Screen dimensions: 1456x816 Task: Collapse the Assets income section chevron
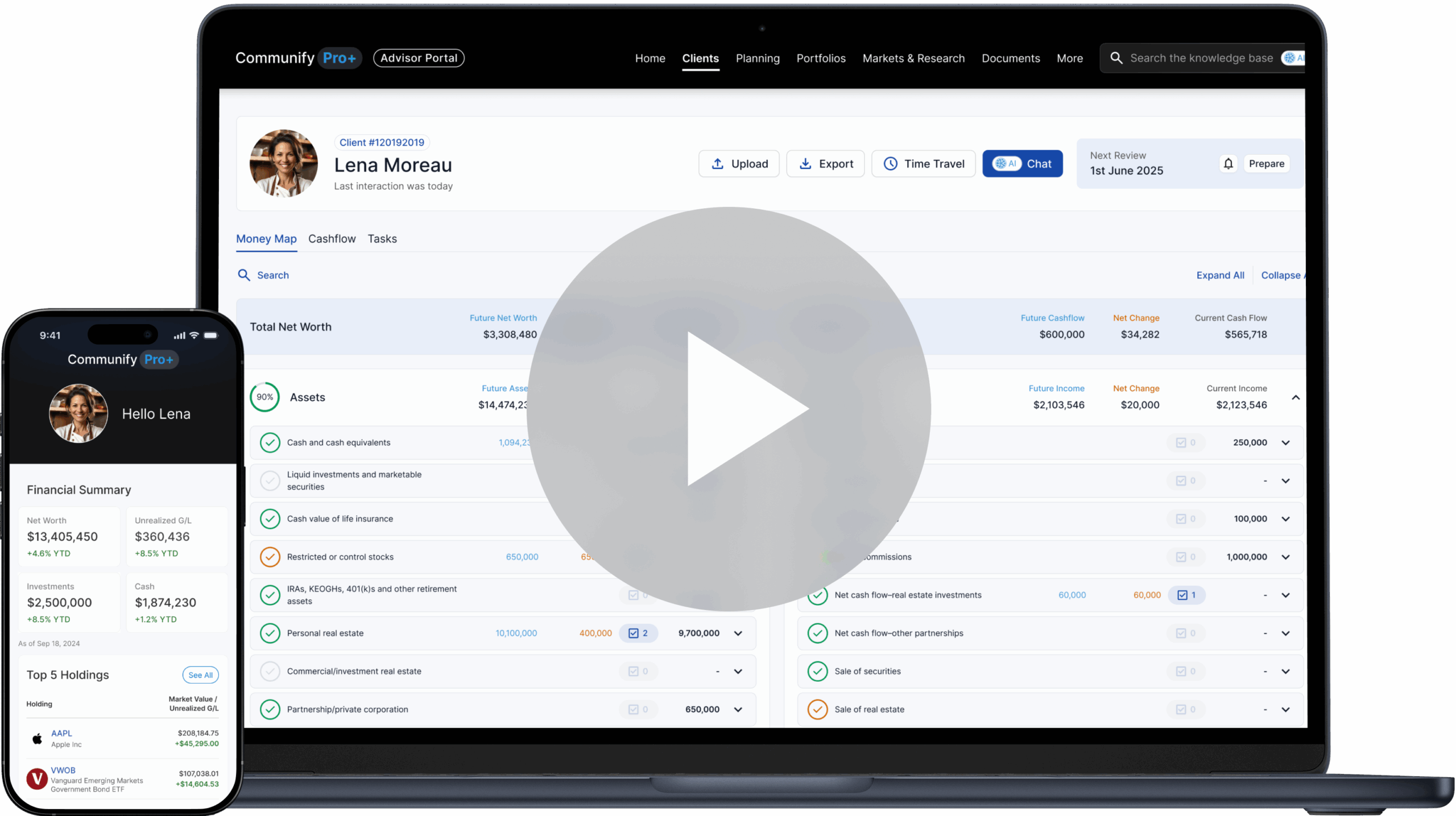(1296, 397)
